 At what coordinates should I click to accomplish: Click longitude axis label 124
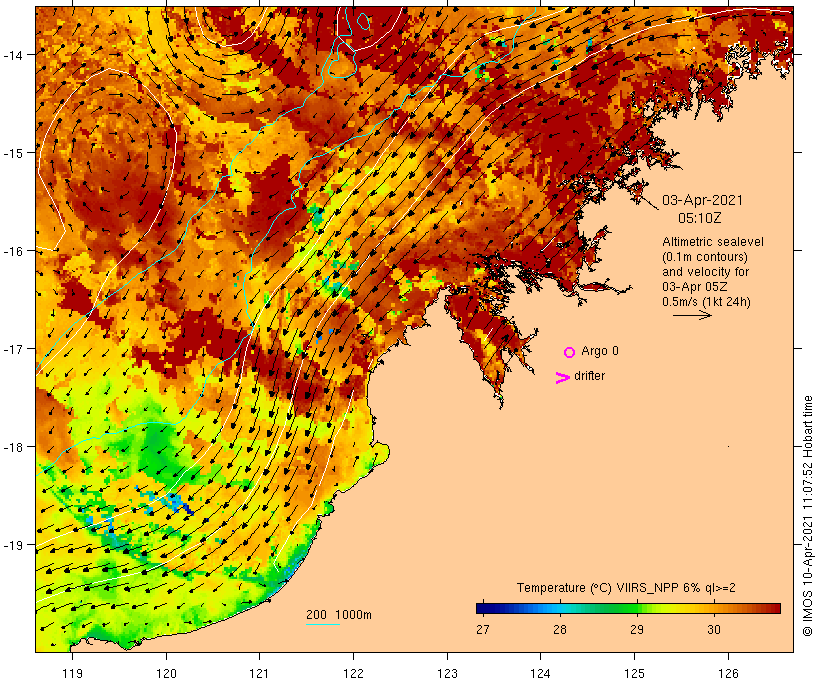pos(541,673)
